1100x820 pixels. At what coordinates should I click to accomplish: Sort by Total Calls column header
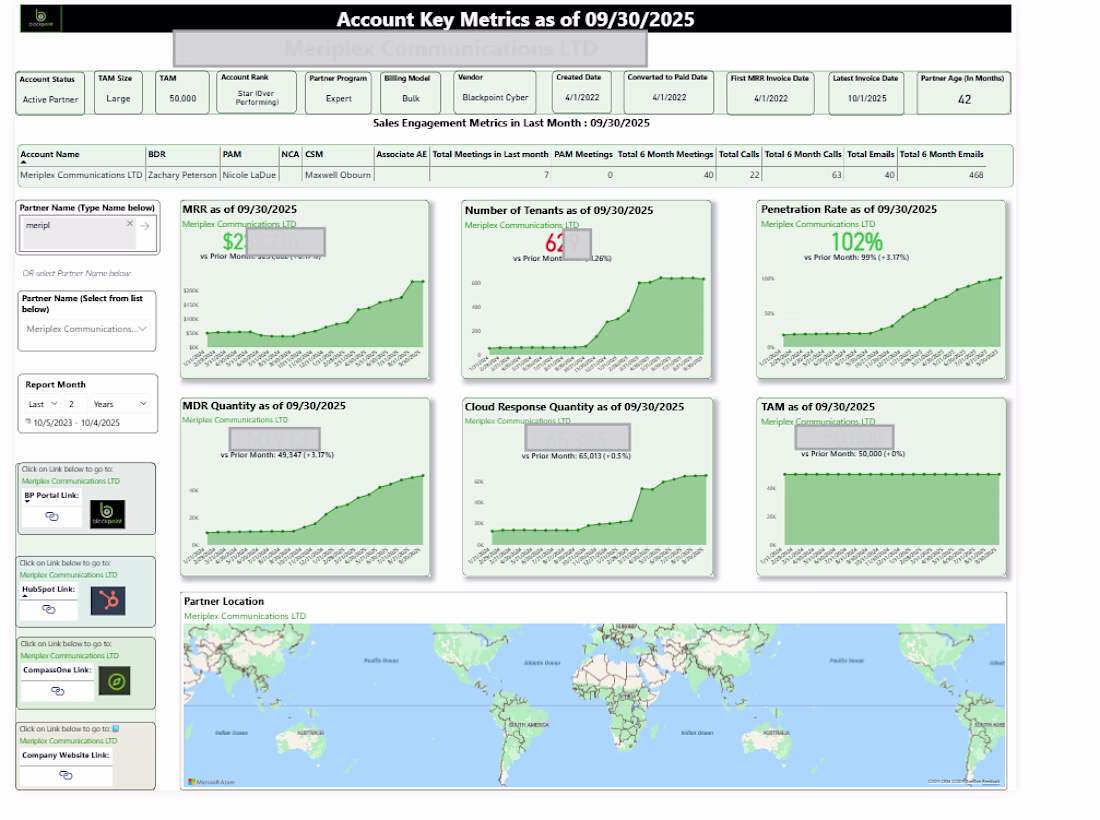(x=739, y=154)
